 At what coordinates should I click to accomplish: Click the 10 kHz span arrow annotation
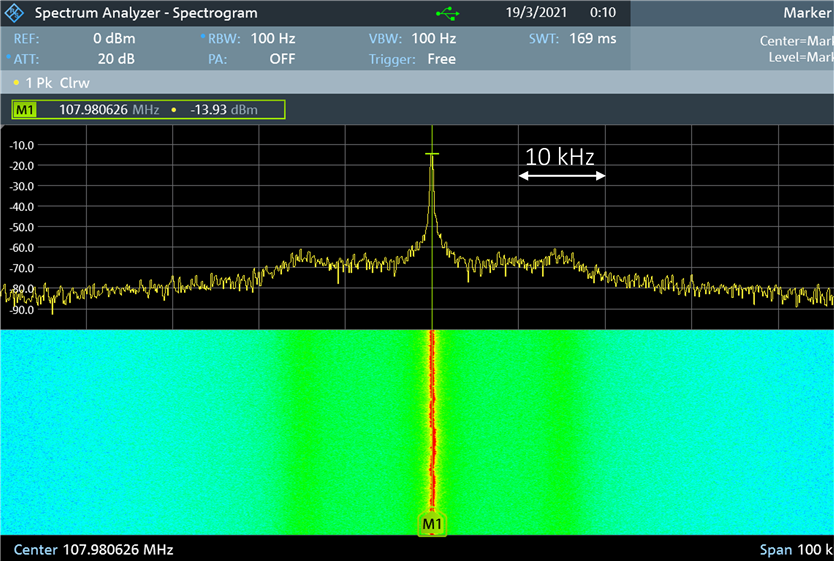point(562,175)
